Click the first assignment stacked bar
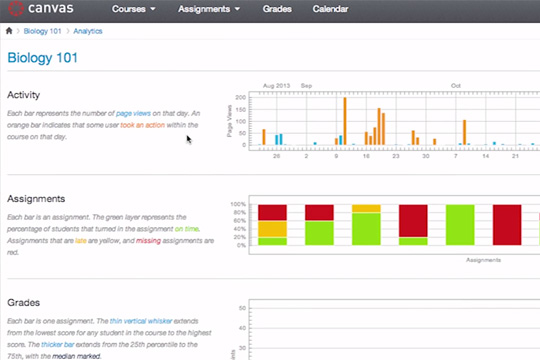 tap(272, 225)
